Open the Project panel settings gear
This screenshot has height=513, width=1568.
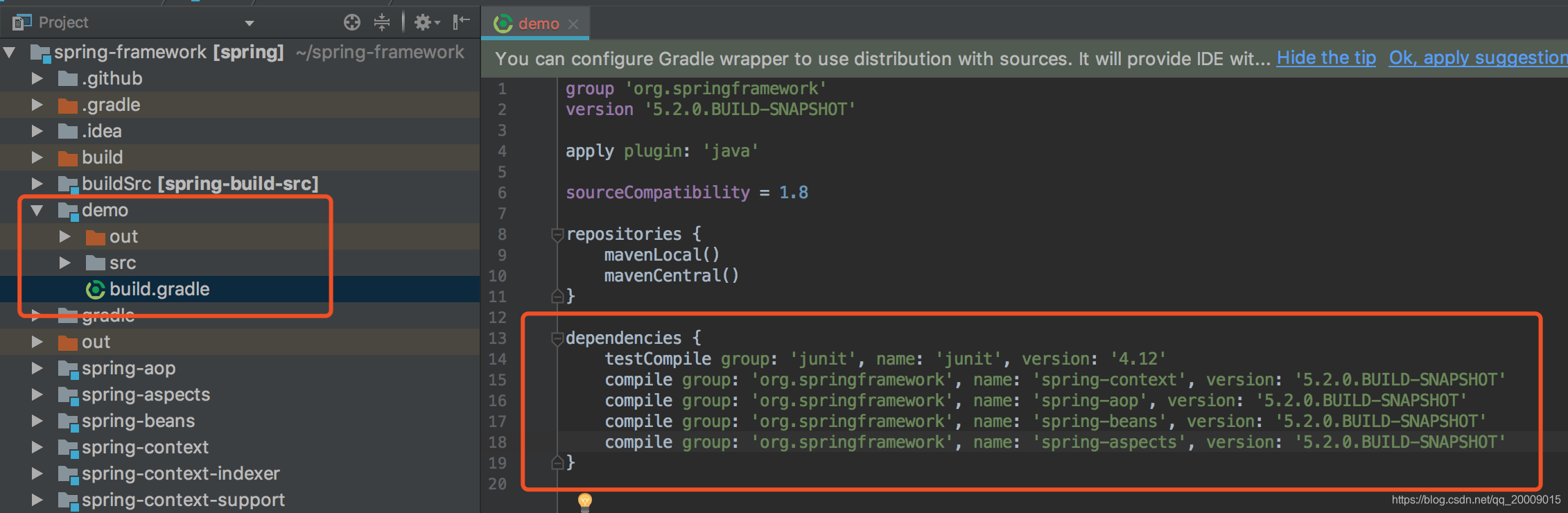click(x=426, y=23)
